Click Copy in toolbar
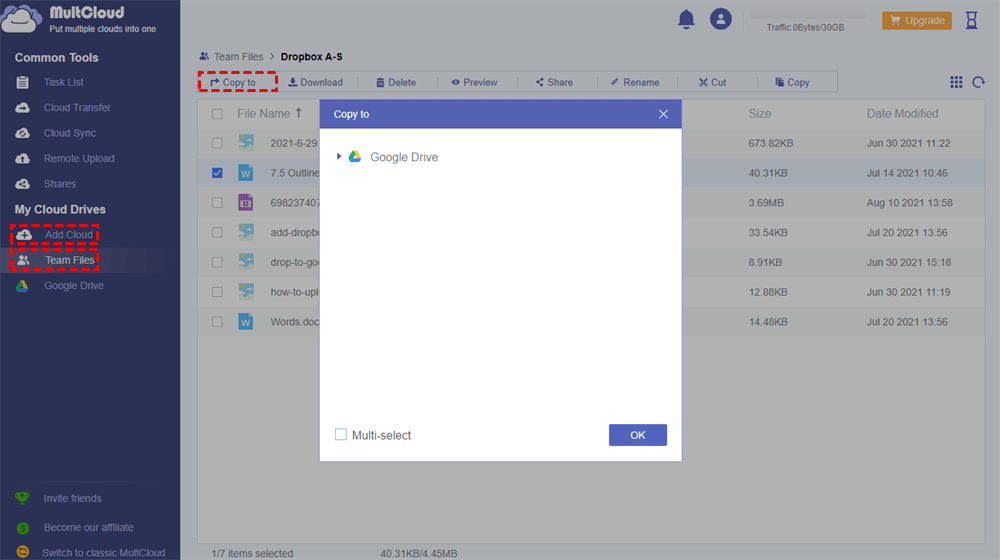Screen dimensions: 1000x560 click(792, 82)
